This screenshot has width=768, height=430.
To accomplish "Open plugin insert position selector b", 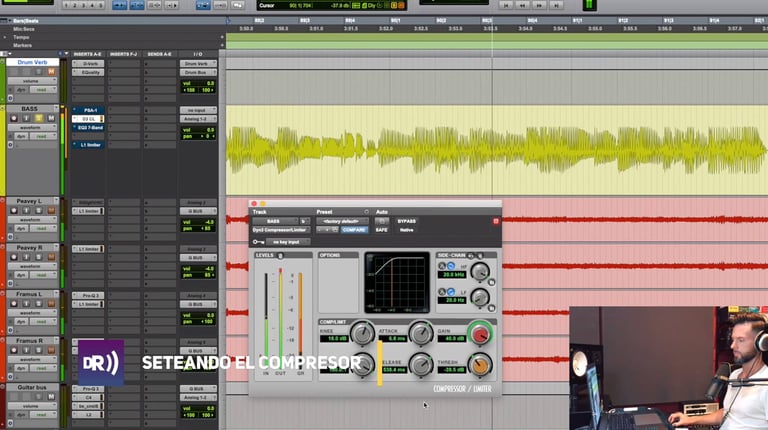I will (x=304, y=221).
